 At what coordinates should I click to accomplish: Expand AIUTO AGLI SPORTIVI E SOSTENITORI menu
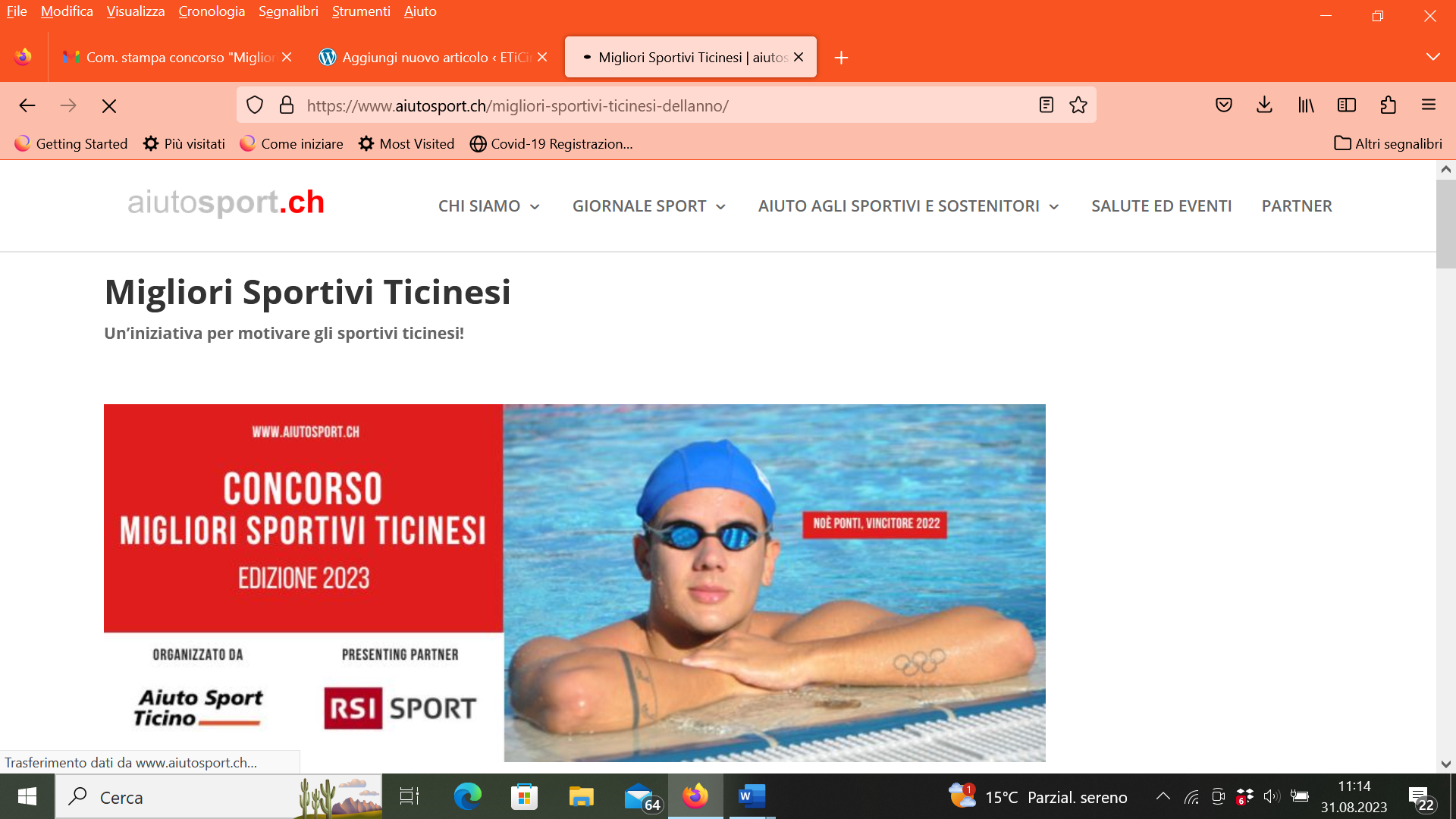pyautogui.click(x=908, y=206)
